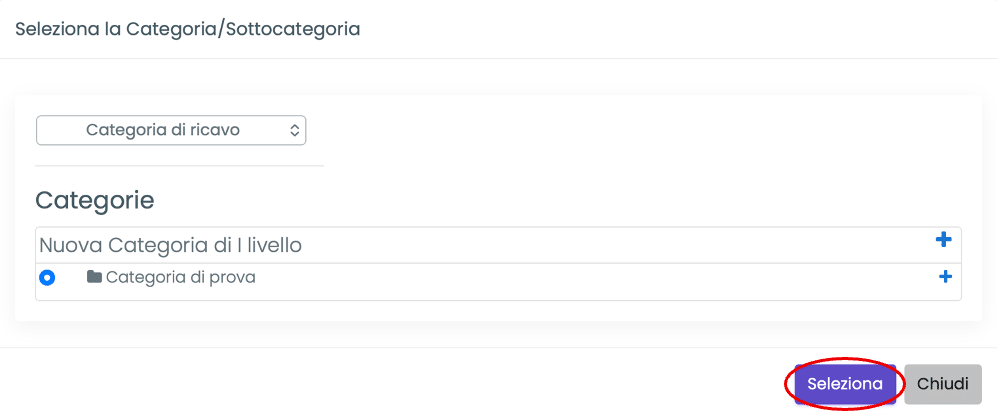Open the Categoria di ricavo dropdown
The image size is (998, 420).
click(171, 130)
